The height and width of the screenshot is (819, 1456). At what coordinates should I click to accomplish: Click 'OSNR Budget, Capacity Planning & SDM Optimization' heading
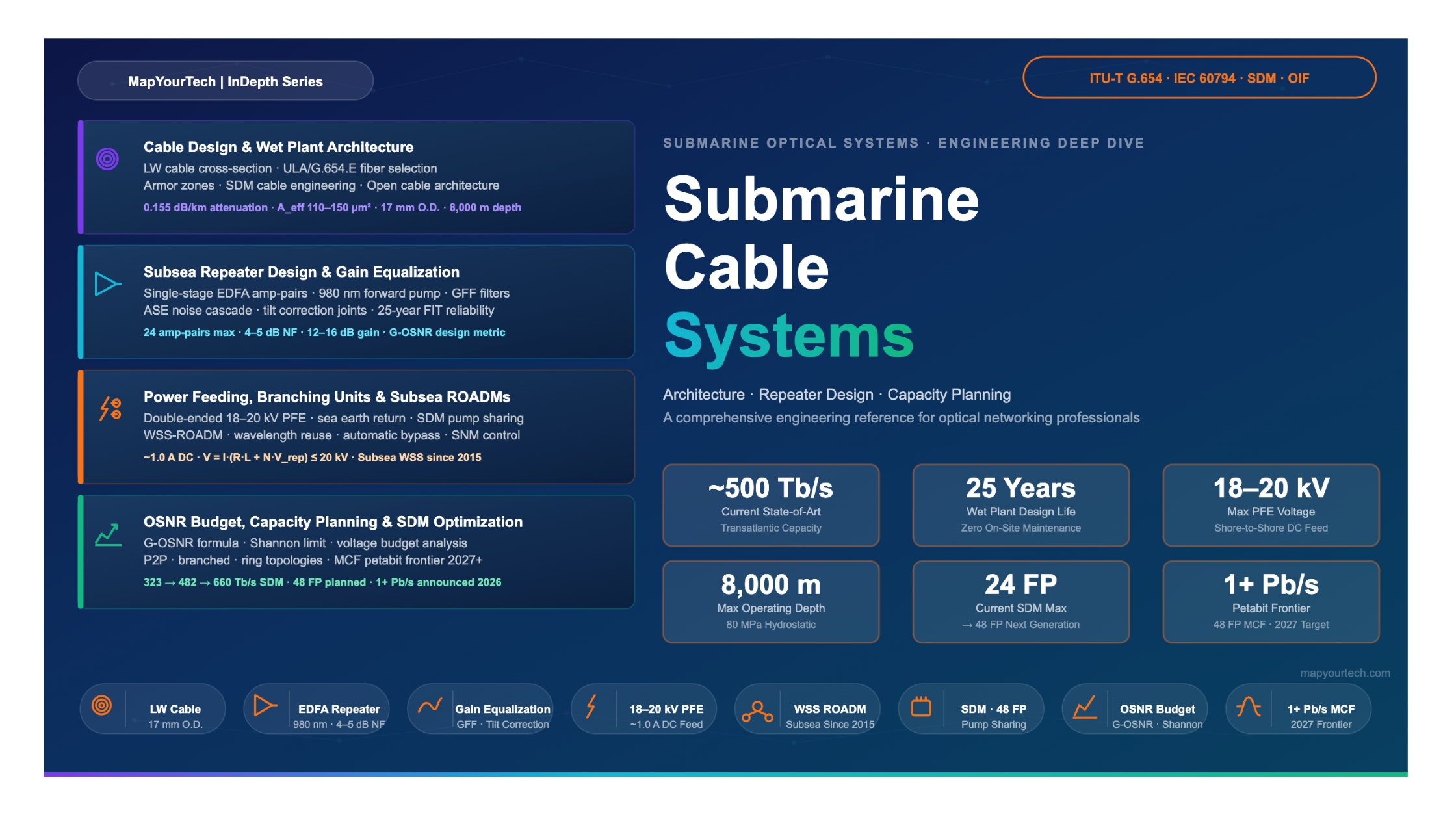pos(333,521)
